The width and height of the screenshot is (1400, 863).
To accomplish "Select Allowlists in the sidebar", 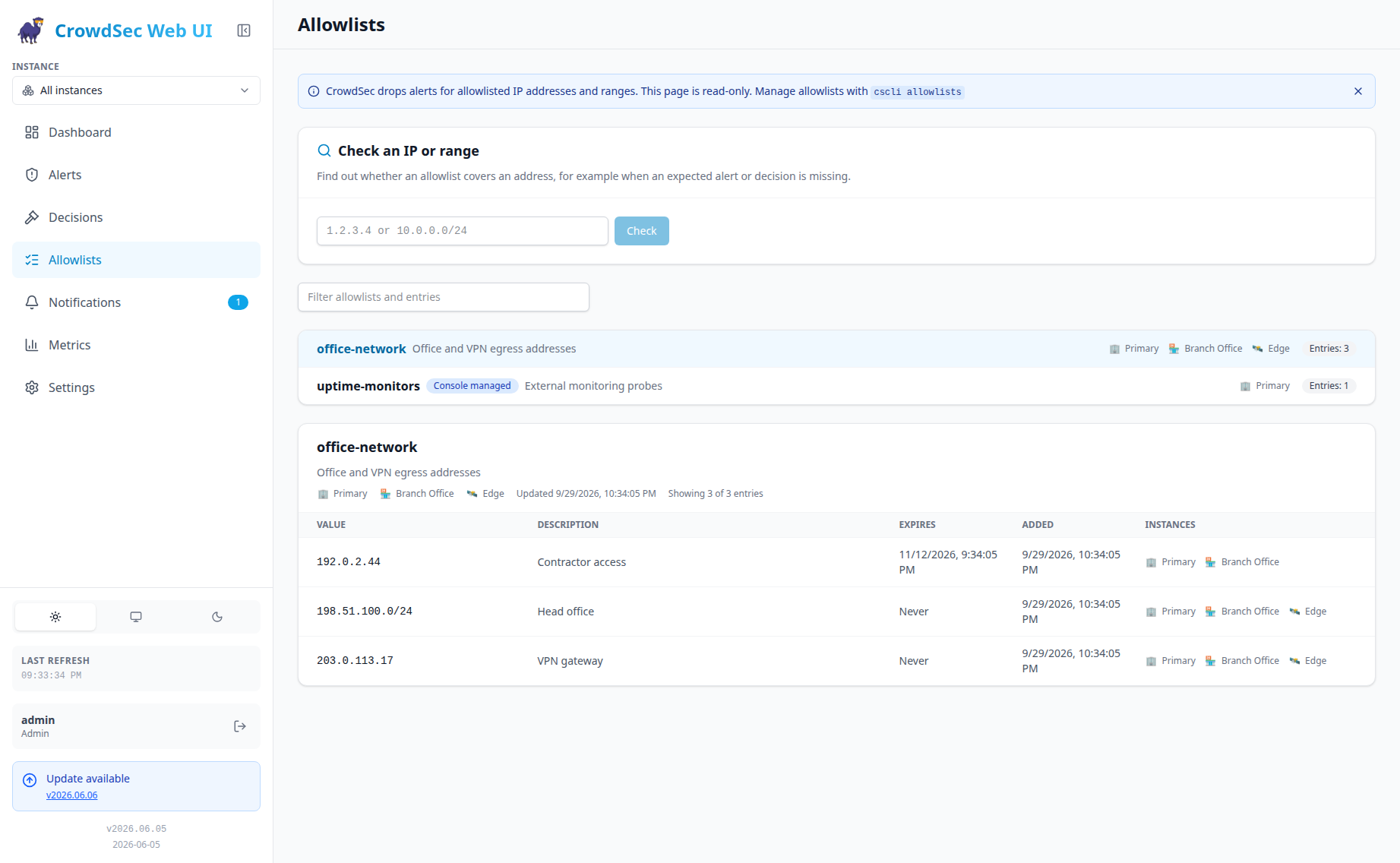I will 136,260.
